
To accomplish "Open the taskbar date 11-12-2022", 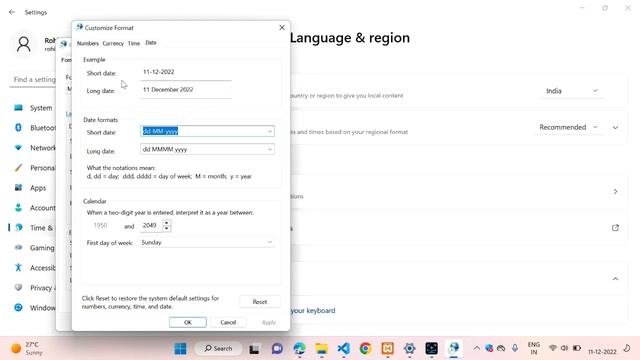I will [x=602, y=351].
